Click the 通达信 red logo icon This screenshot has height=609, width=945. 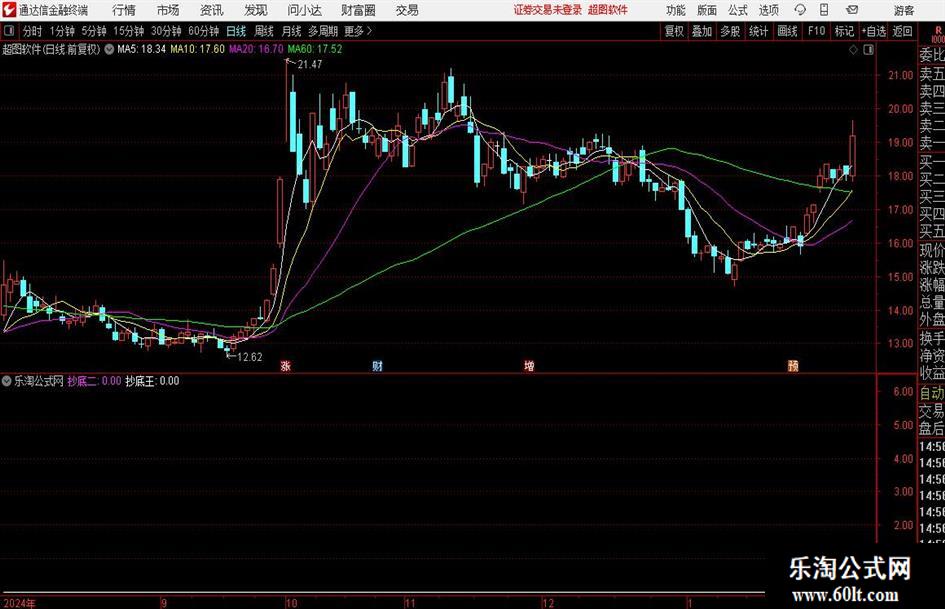click(9, 10)
